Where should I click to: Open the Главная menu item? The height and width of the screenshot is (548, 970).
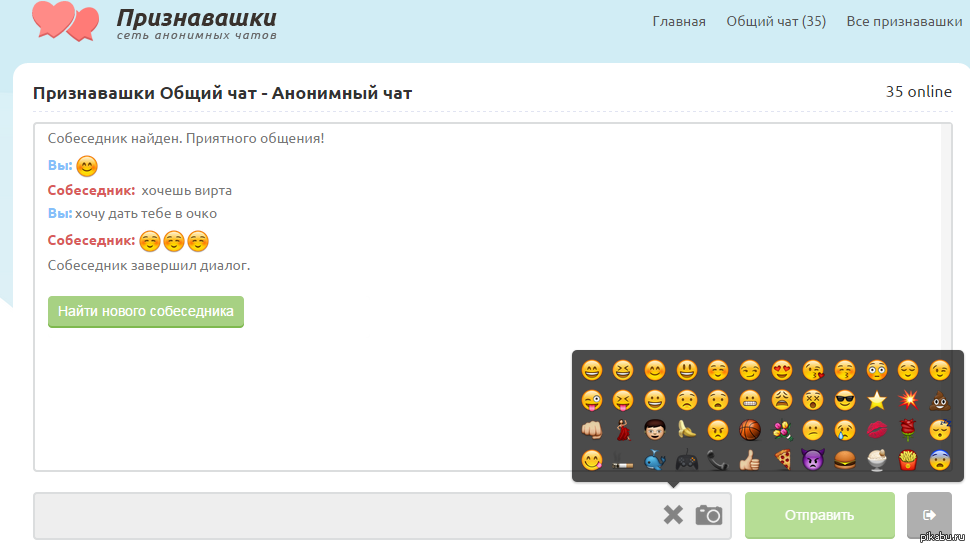(679, 22)
